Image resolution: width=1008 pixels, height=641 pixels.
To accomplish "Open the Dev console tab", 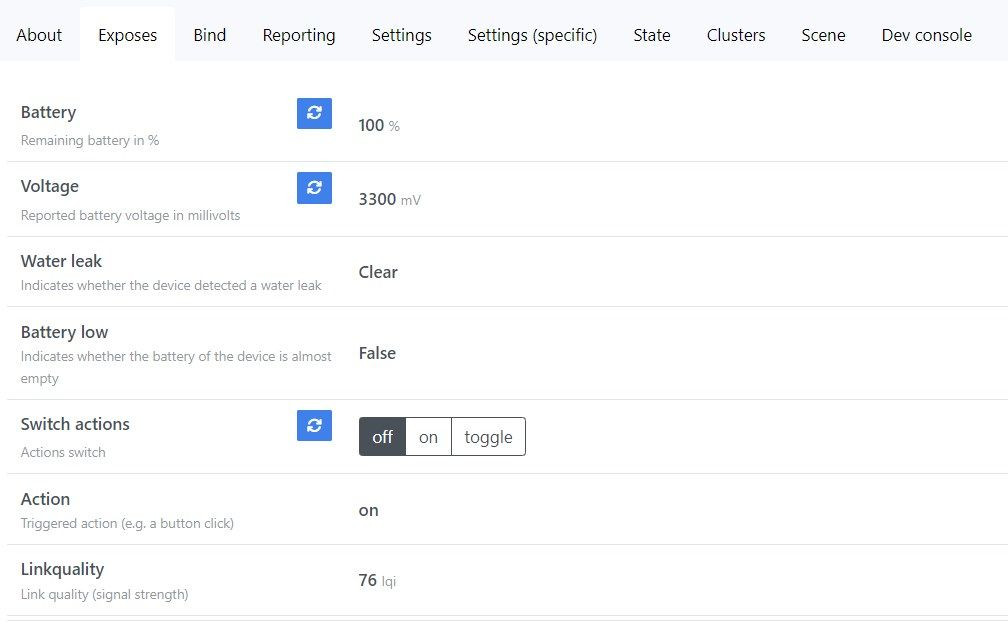I will point(926,35).
